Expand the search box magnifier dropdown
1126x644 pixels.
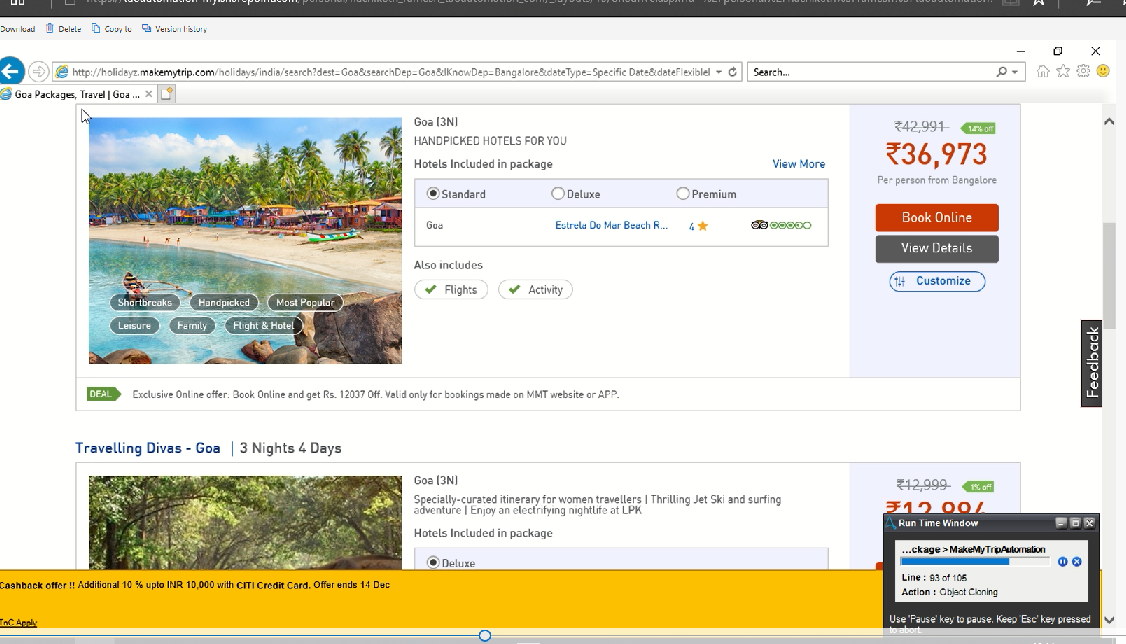1015,72
